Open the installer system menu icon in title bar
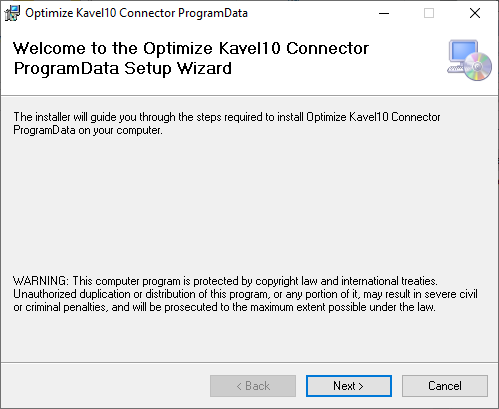This screenshot has height=409, width=499. point(12,13)
